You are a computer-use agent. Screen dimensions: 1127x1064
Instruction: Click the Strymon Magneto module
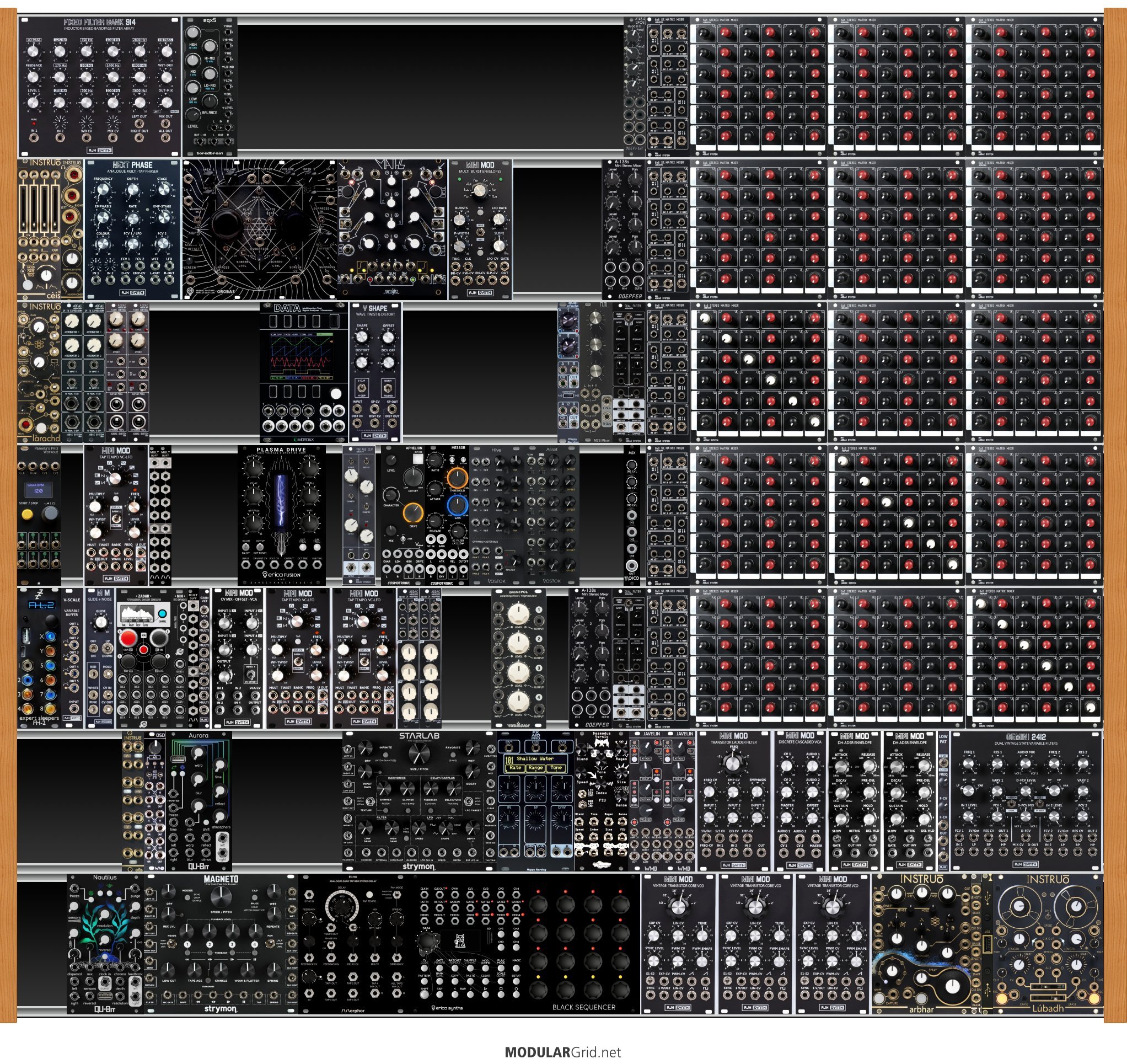pos(221,944)
